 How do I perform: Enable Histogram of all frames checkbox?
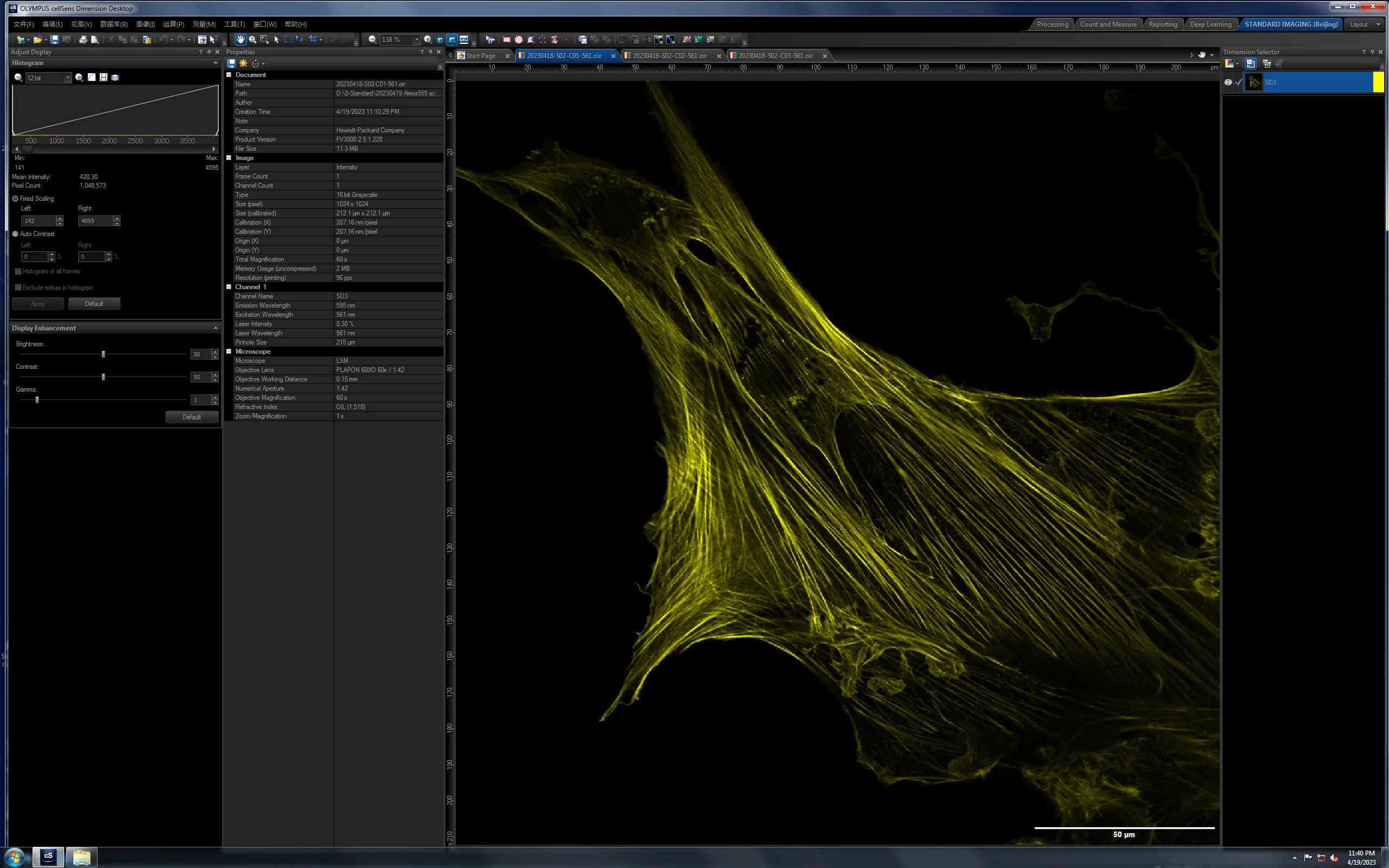tap(18, 272)
